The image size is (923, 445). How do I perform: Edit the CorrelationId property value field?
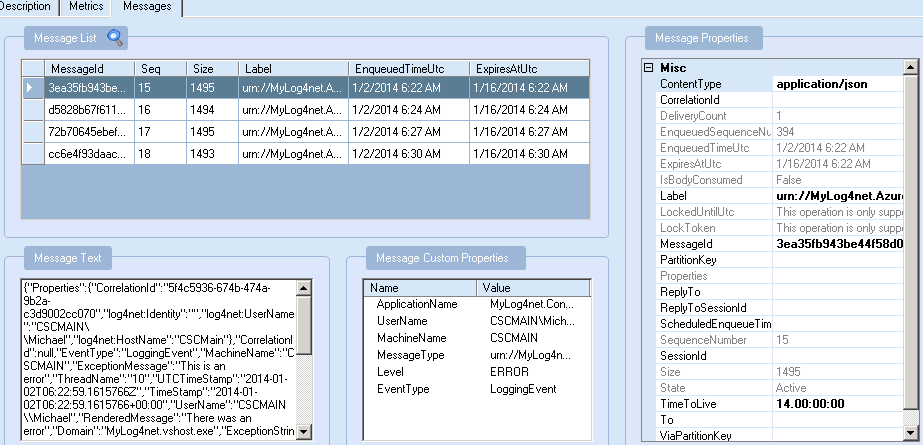[838, 100]
